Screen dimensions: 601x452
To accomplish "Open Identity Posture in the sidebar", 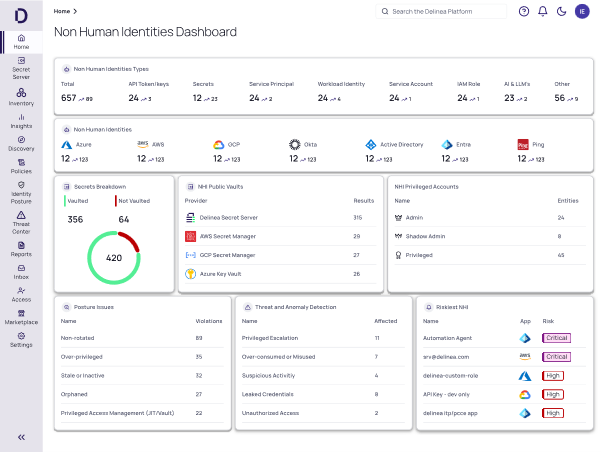I will click(x=21, y=193).
